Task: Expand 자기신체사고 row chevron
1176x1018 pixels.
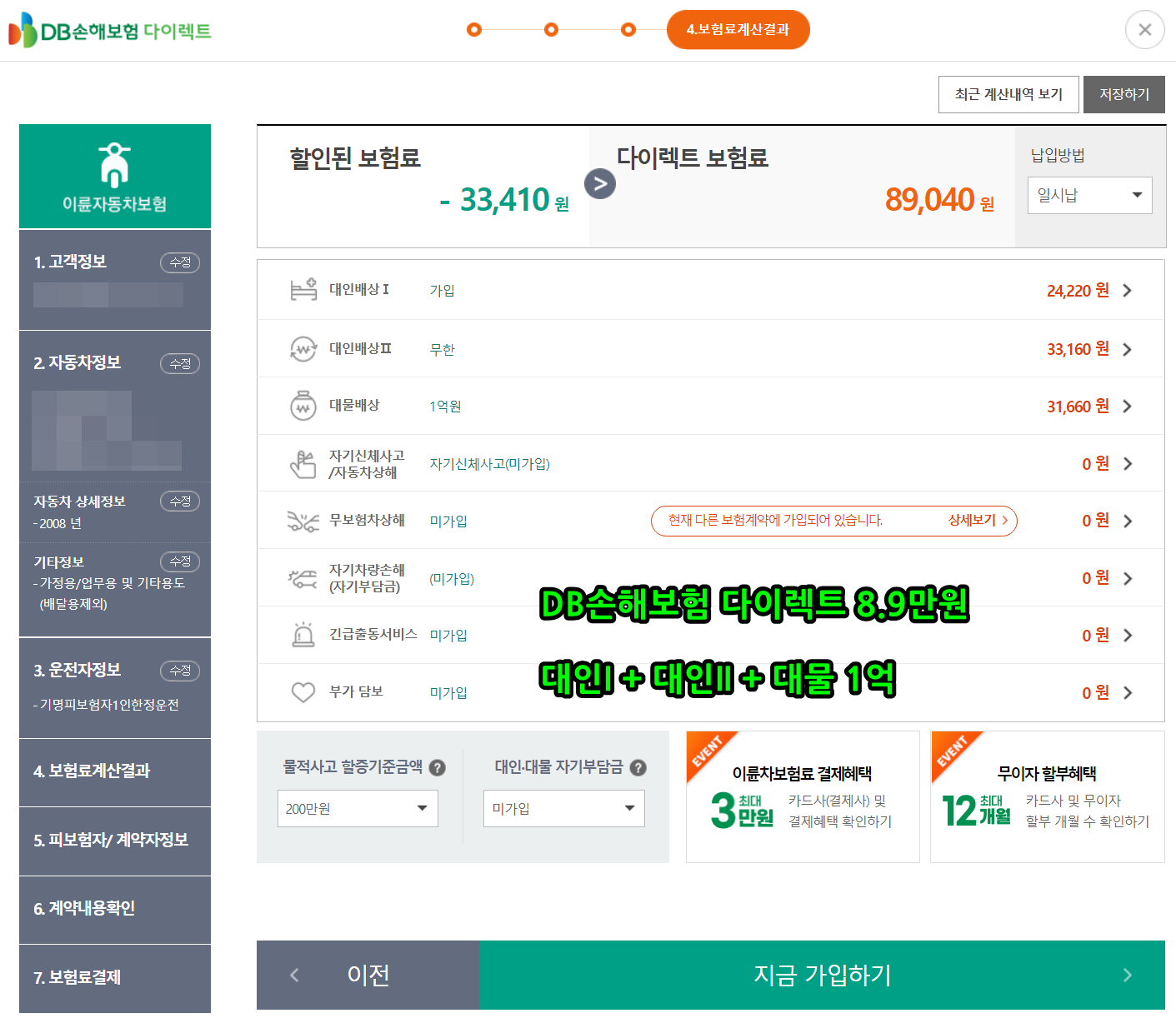Action: pyautogui.click(x=1128, y=464)
